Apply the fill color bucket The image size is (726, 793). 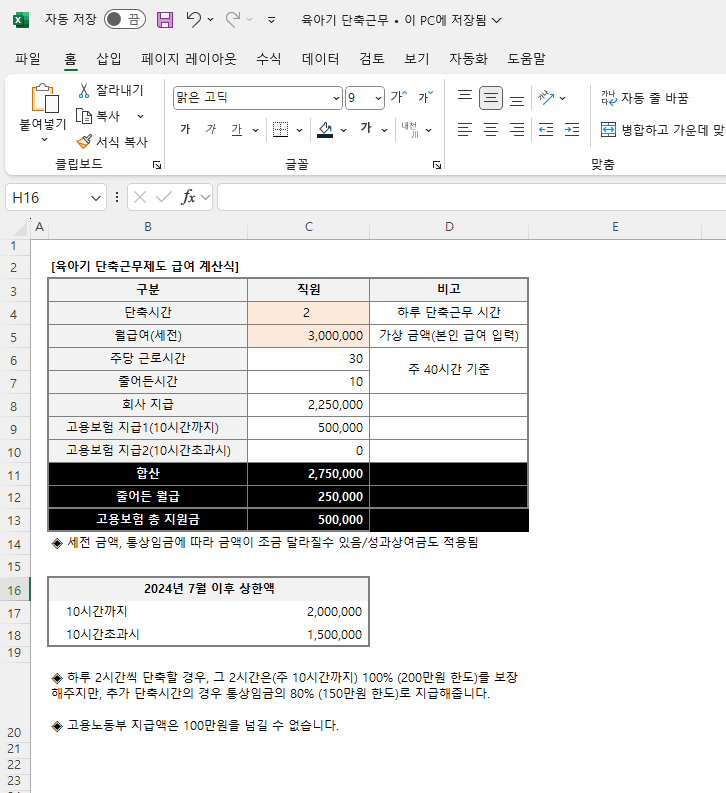(x=325, y=129)
